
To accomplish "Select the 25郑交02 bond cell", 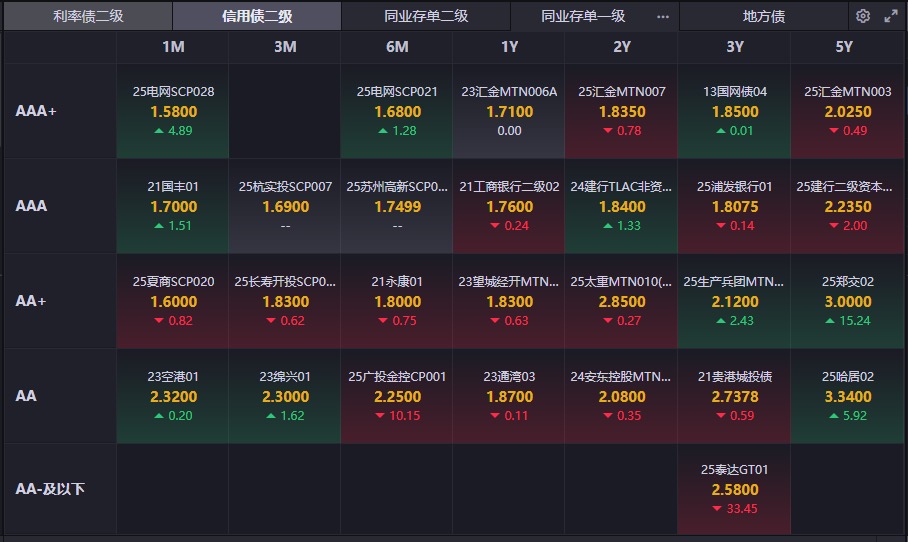I will 847,301.
